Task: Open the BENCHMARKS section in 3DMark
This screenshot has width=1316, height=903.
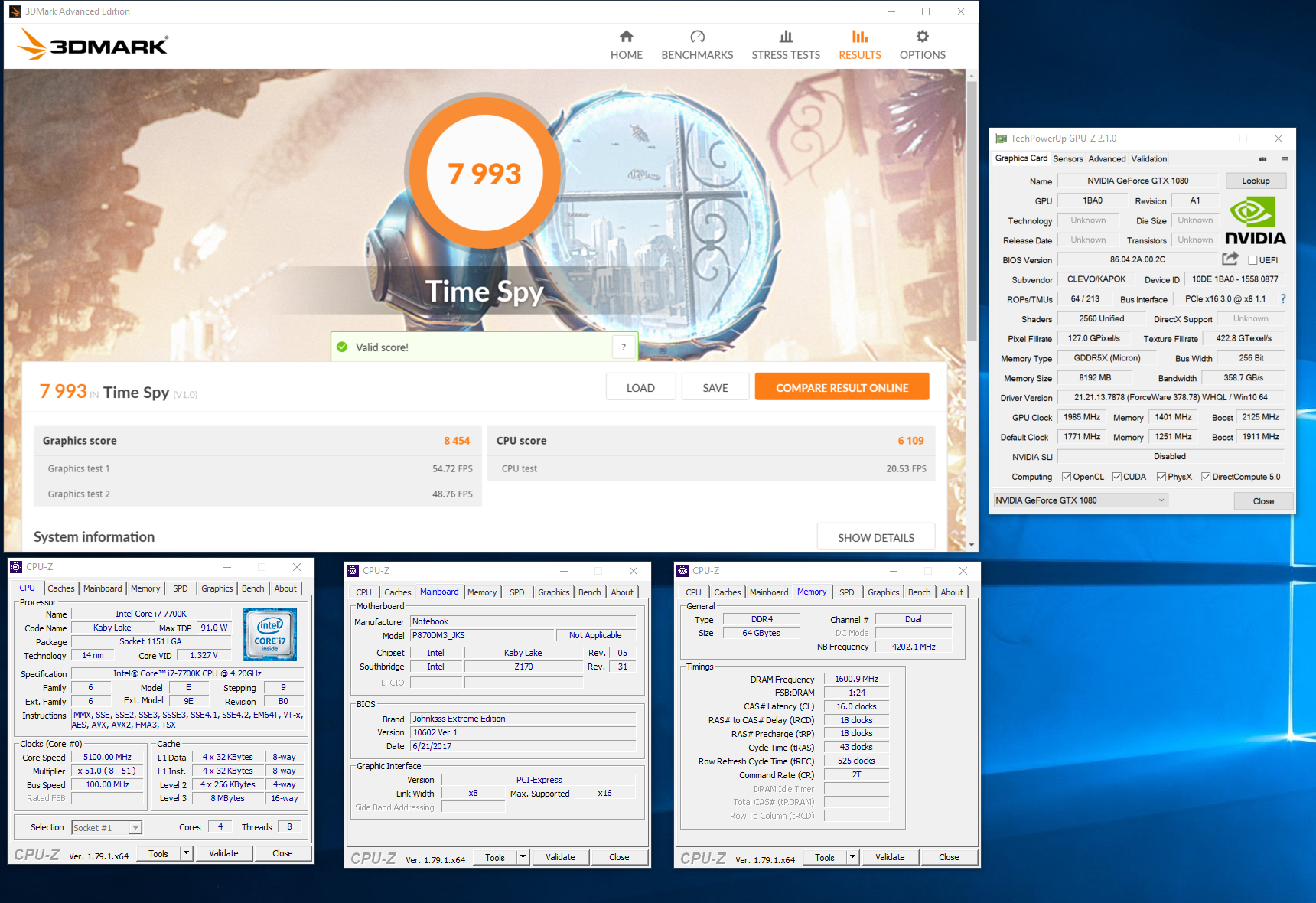Action: click(x=697, y=45)
